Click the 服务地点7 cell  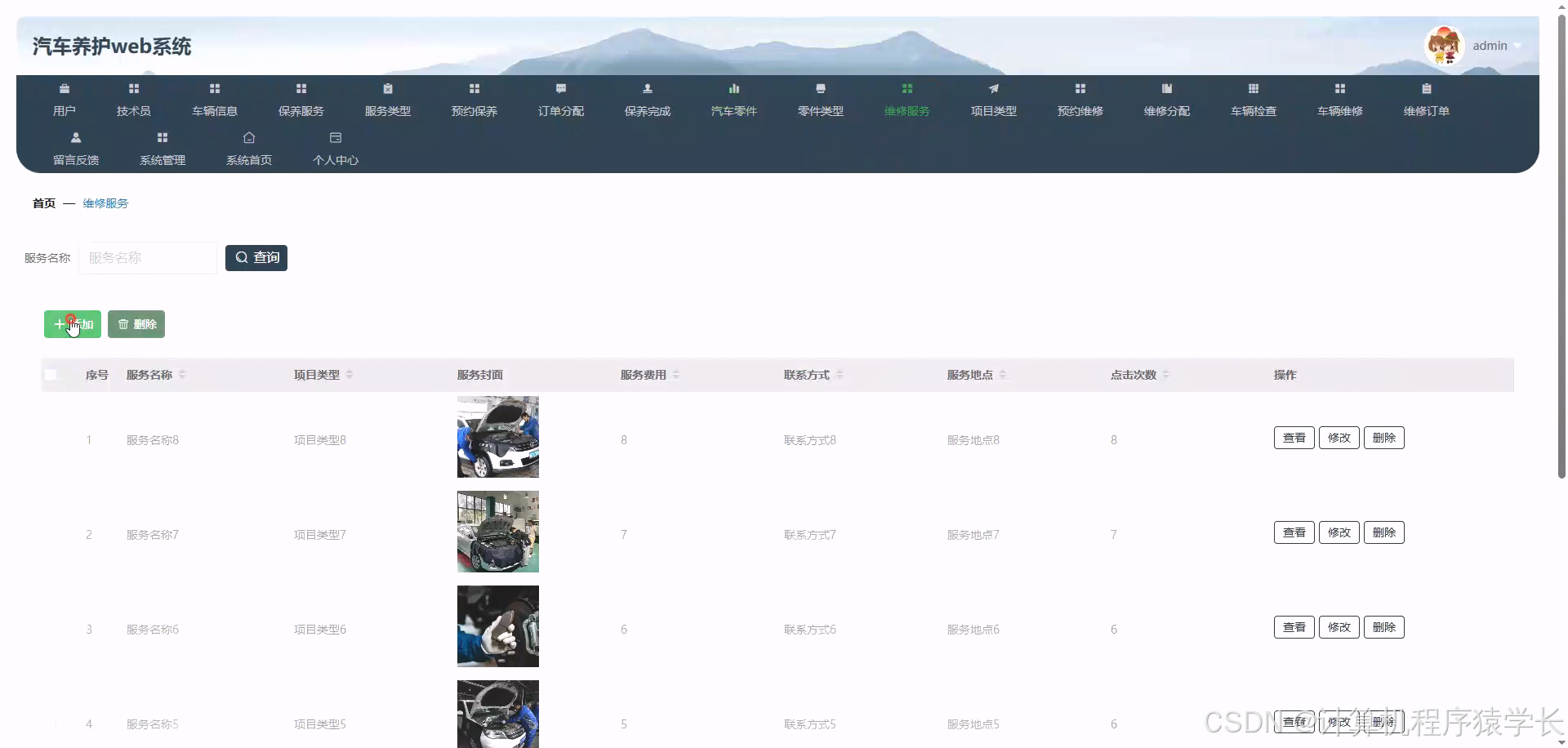[973, 535]
